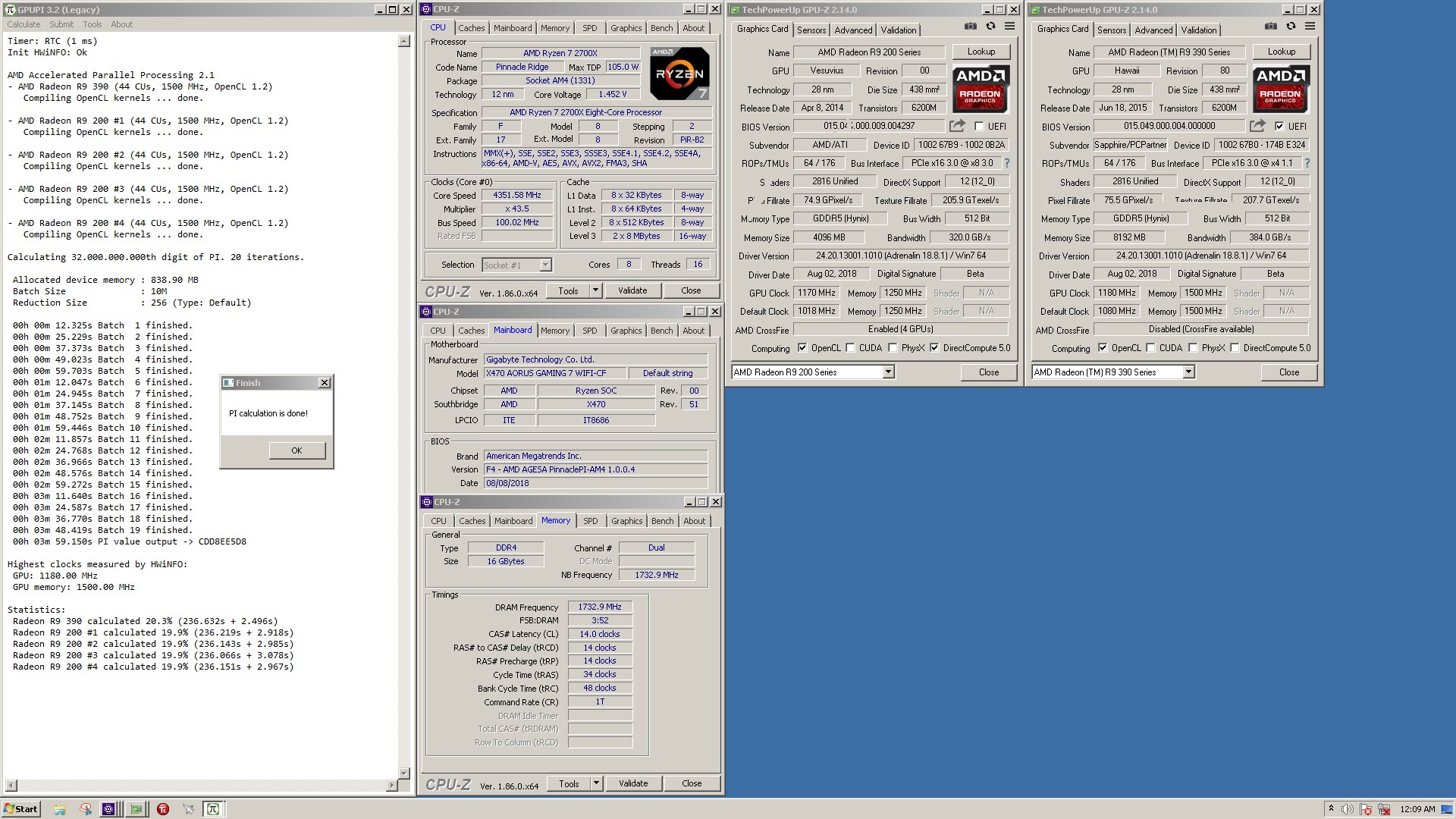The height and width of the screenshot is (819, 1456).
Task: Open the Start menu
Action: (20, 809)
